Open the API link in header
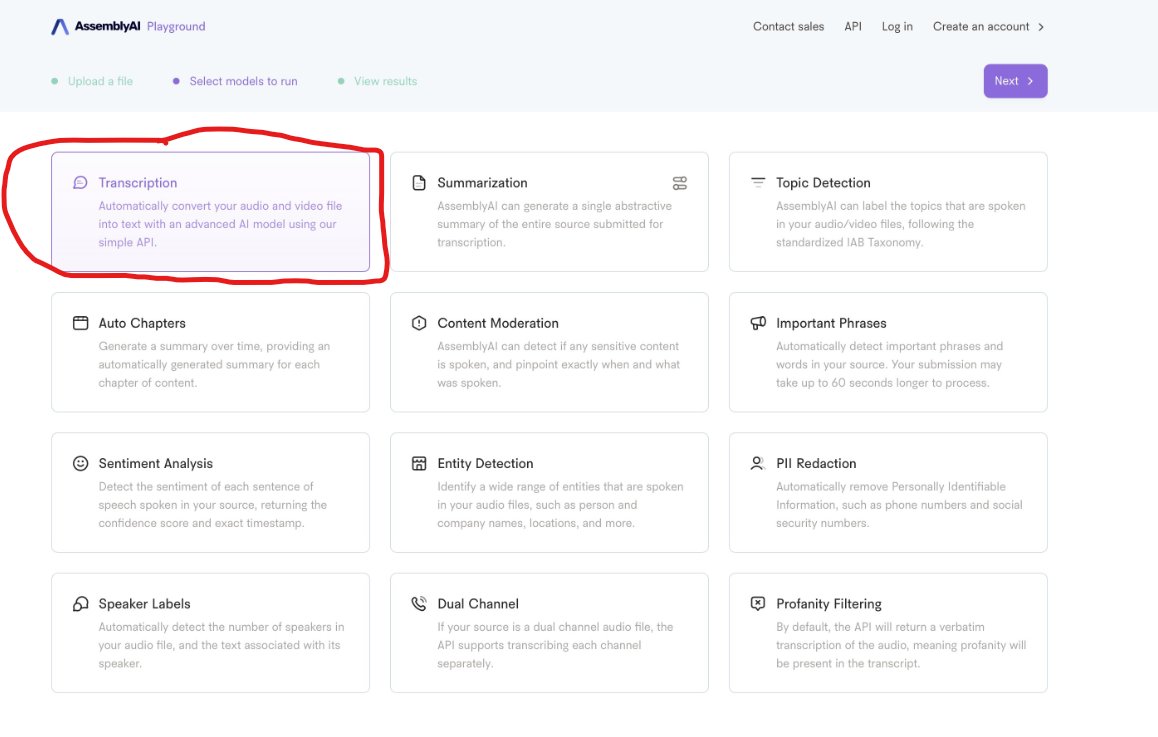The width and height of the screenshot is (1158, 737). click(x=853, y=27)
